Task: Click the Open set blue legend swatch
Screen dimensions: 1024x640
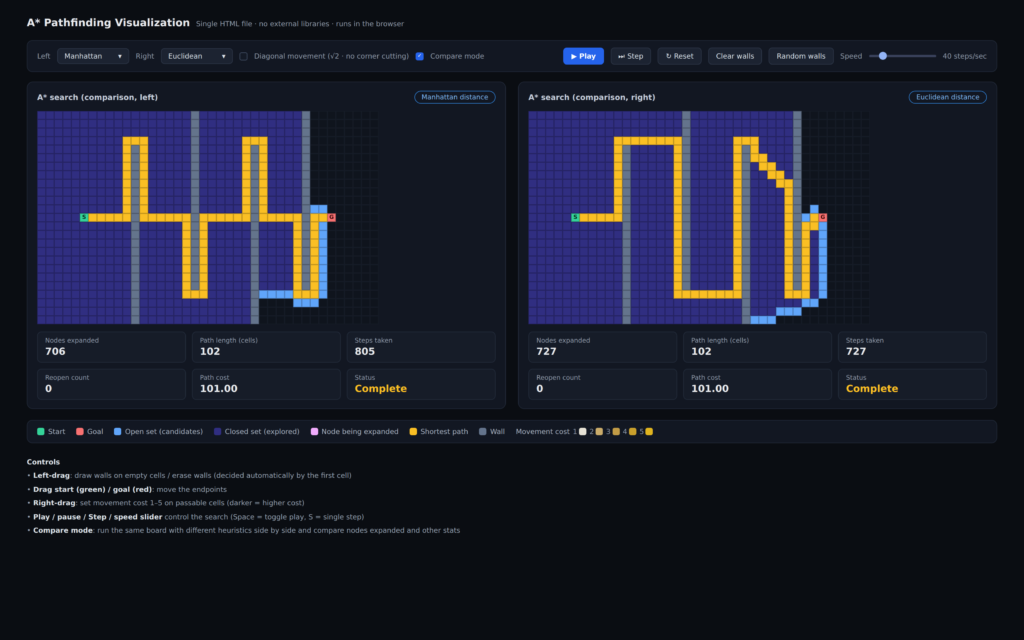Action: 118,432
